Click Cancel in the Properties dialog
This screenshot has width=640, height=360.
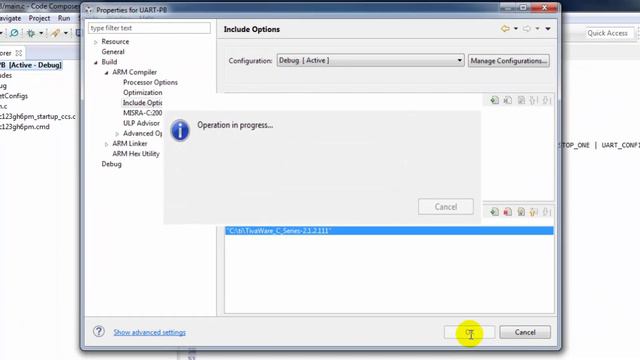(525, 332)
